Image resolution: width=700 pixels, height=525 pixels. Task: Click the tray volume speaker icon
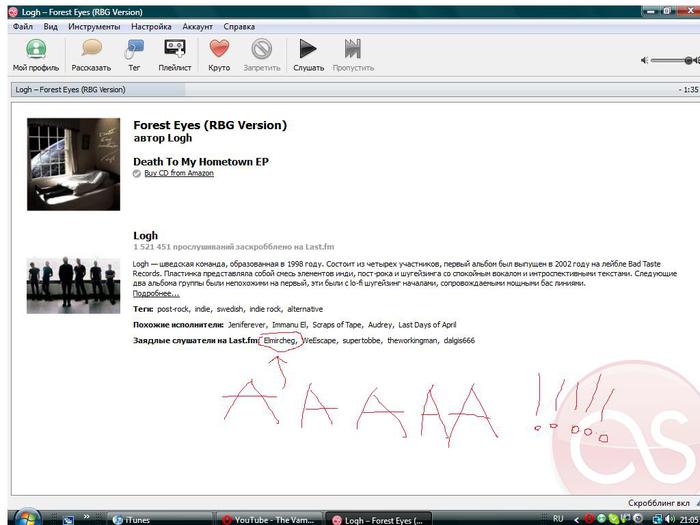670,519
